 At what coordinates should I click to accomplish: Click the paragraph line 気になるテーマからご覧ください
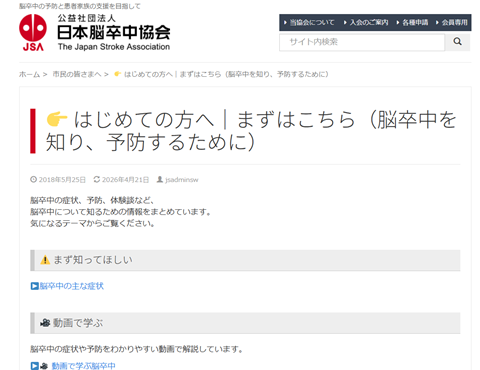[92, 223]
